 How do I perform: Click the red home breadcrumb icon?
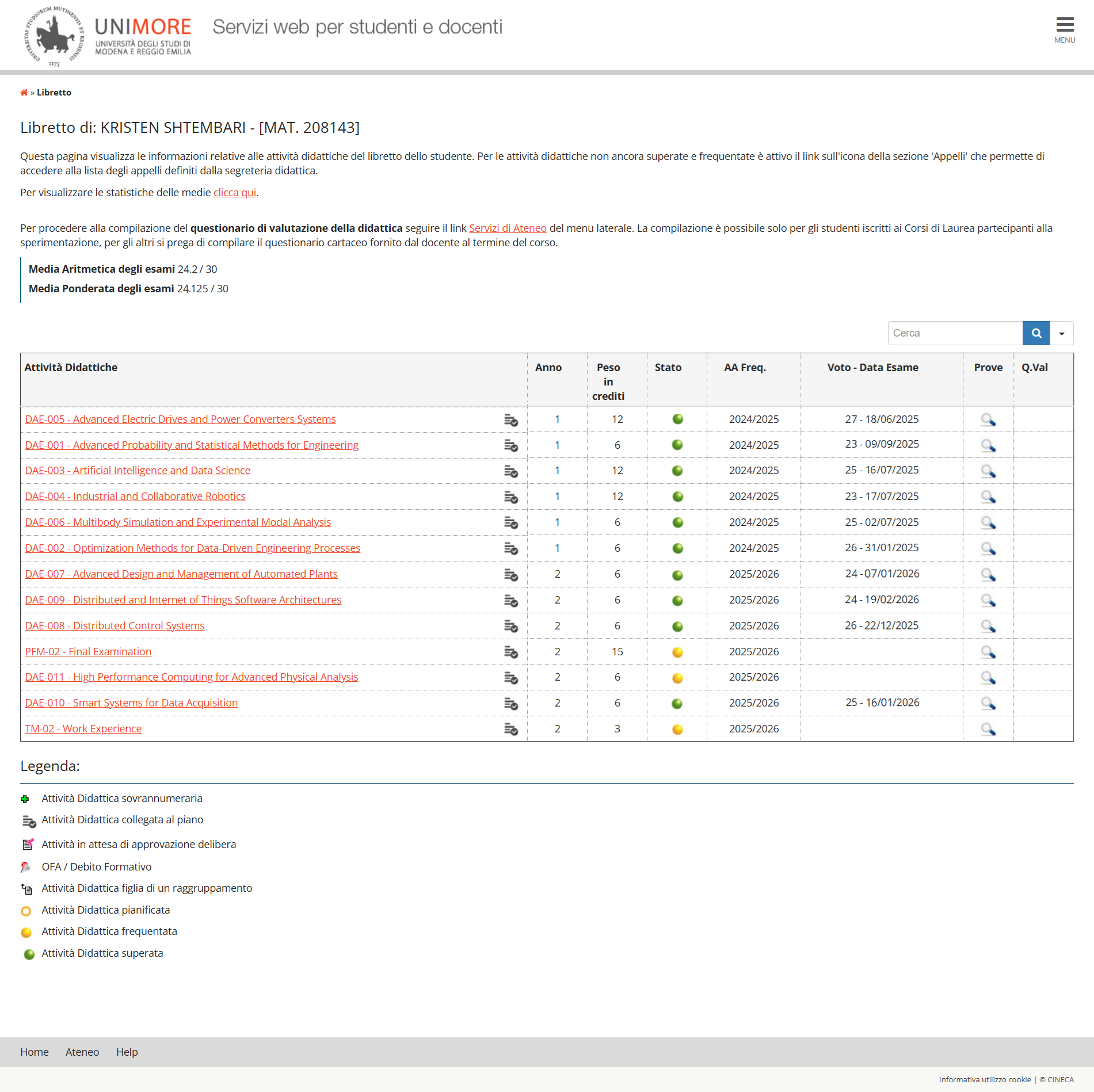[x=24, y=93]
